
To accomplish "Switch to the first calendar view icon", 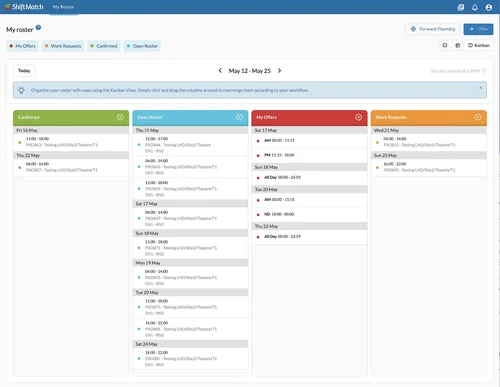I will click(445, 45).
